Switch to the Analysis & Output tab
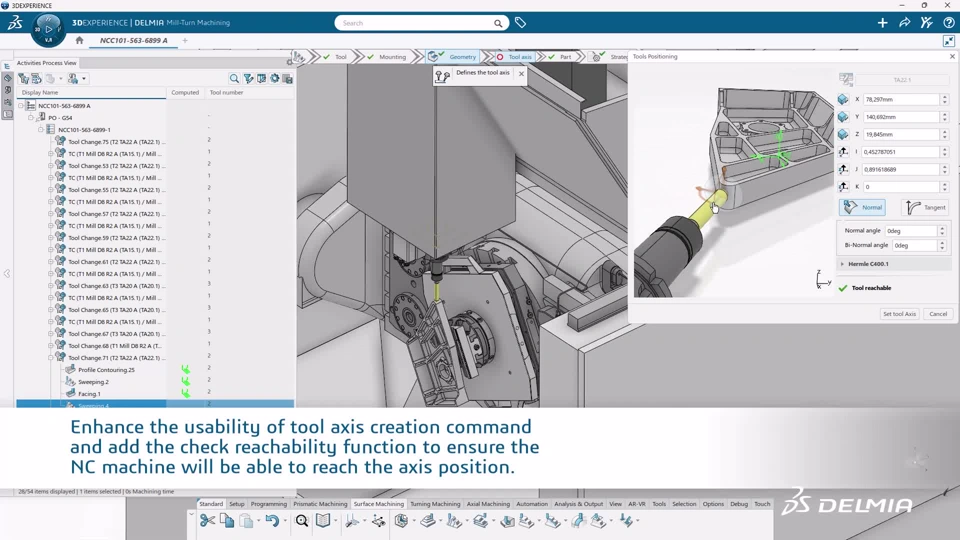 pos(579,504)
